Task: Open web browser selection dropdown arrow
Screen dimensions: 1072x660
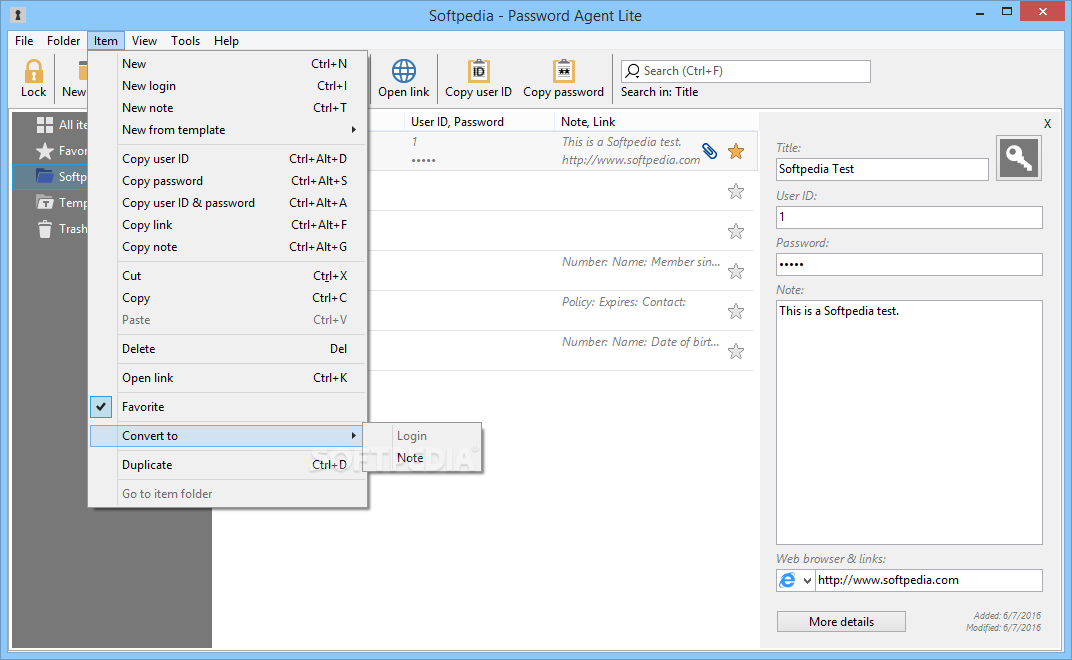Action: coord(807,581)
